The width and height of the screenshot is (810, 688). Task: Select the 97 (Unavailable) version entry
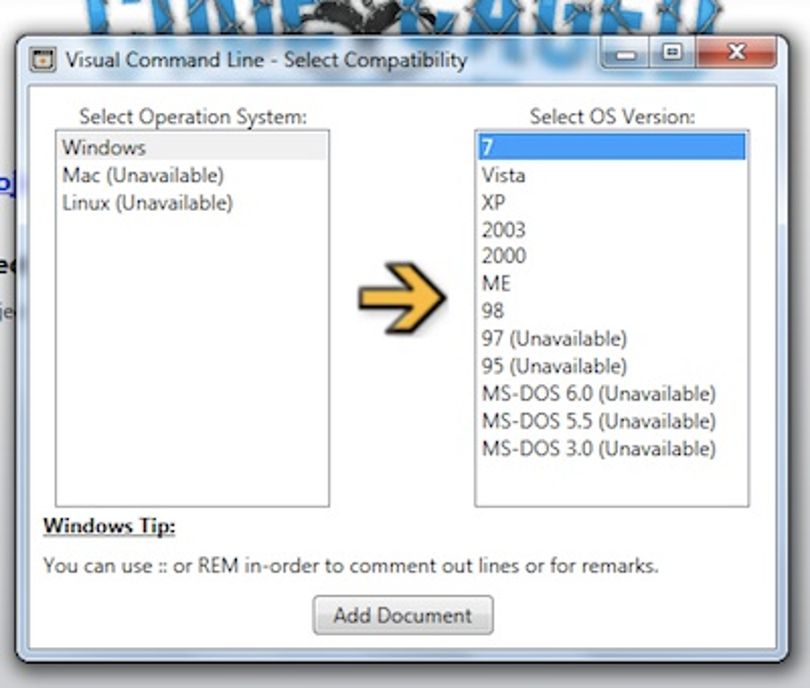(x=612, y=338)
